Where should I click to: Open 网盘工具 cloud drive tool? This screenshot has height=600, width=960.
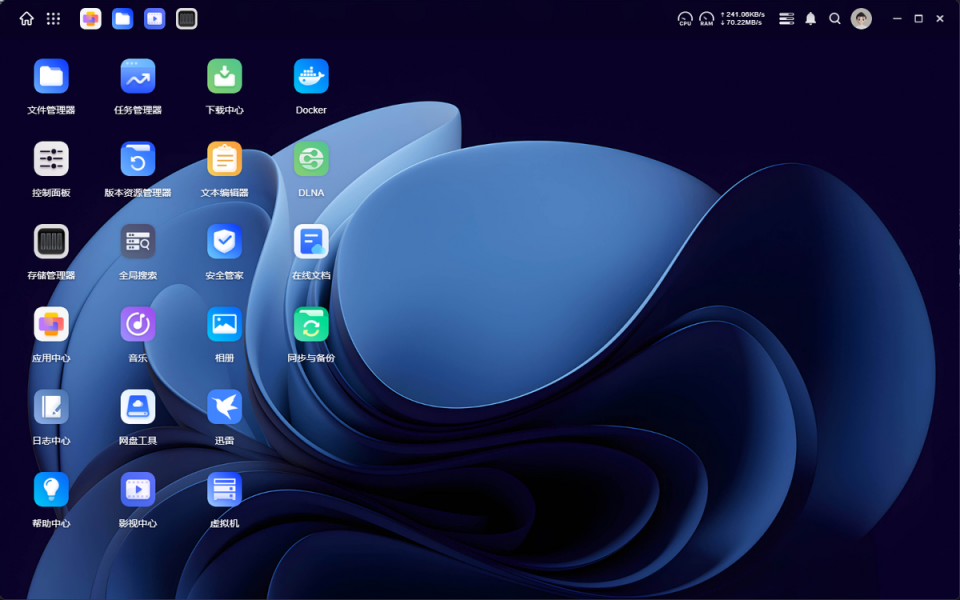pos(138,407)
